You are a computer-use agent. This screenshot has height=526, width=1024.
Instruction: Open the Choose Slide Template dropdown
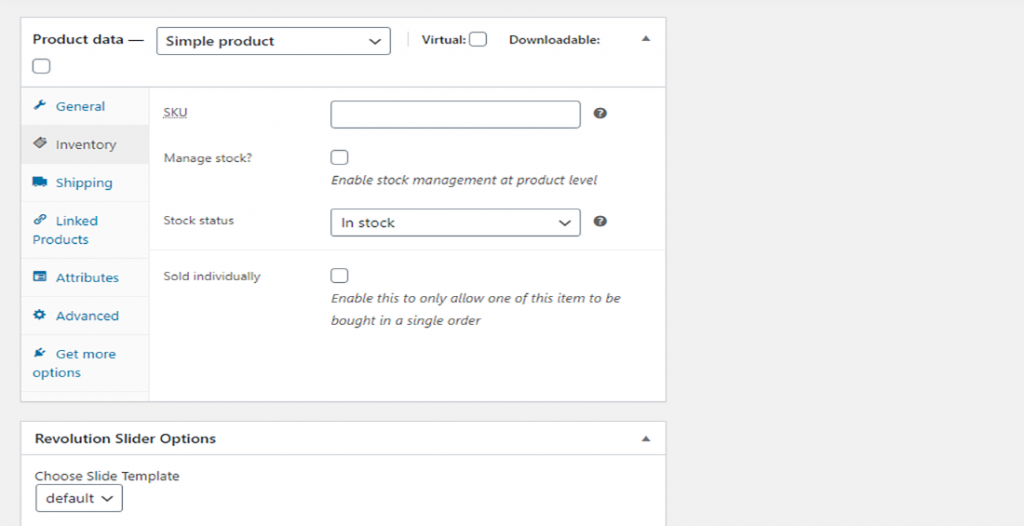(79, 498)
